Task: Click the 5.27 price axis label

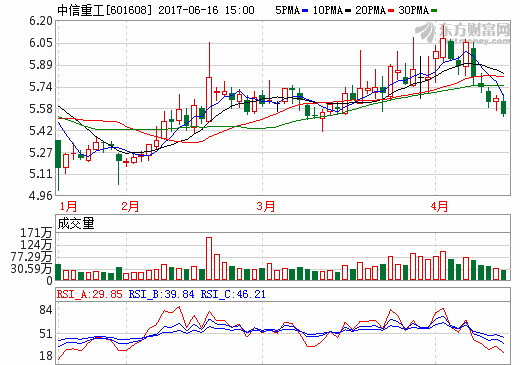Action: pos(41,153)
